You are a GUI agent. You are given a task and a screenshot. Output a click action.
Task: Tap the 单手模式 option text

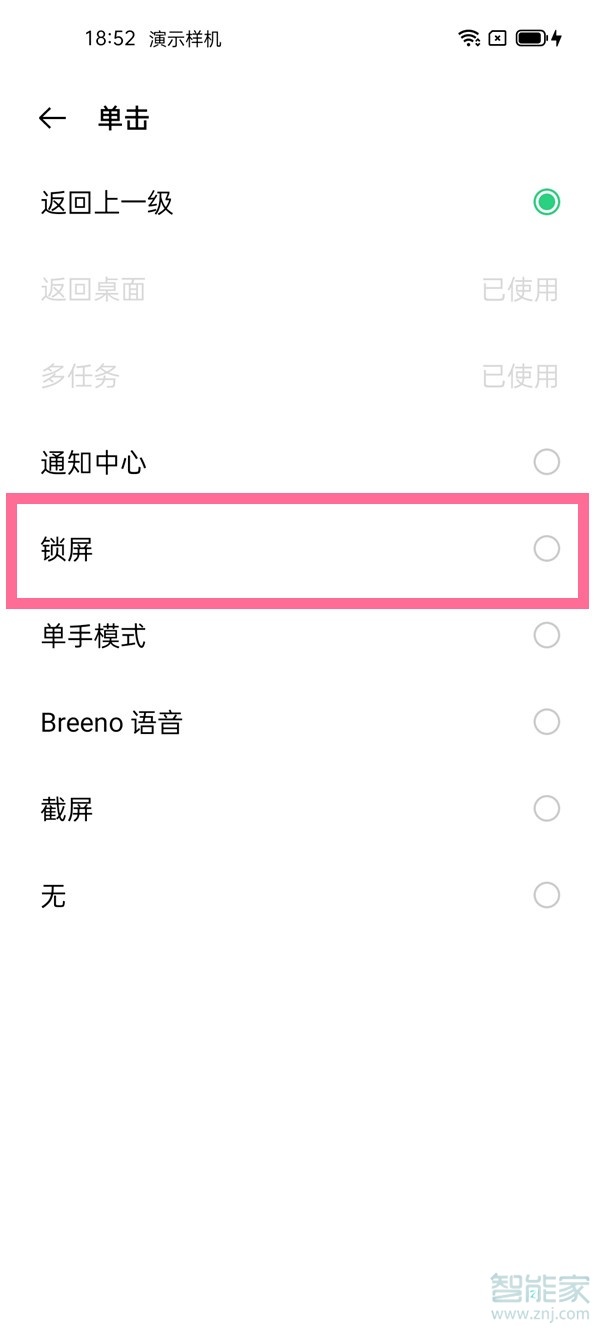(93, 635)
